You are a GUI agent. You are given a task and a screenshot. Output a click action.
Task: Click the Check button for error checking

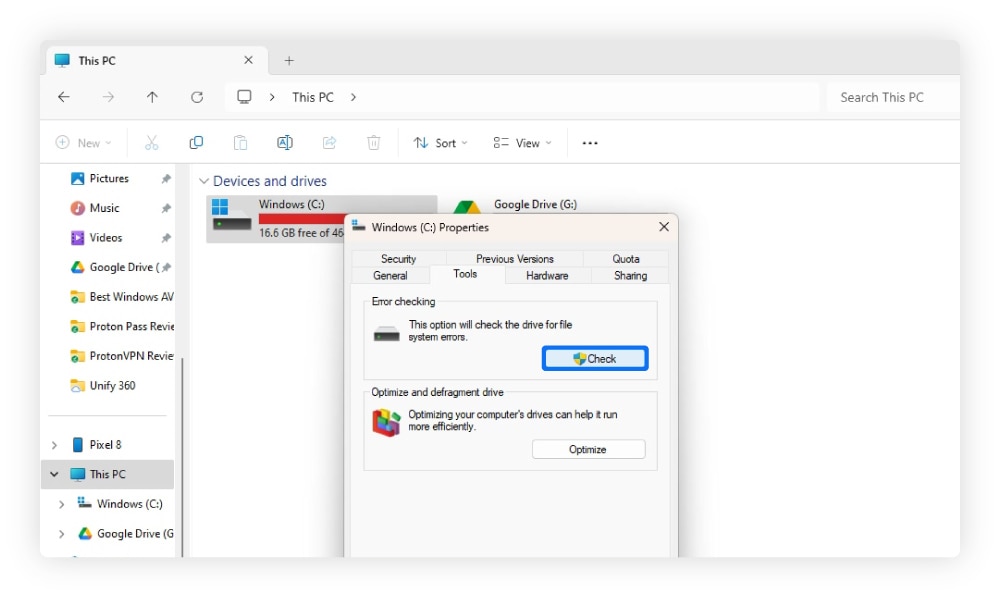595,358
